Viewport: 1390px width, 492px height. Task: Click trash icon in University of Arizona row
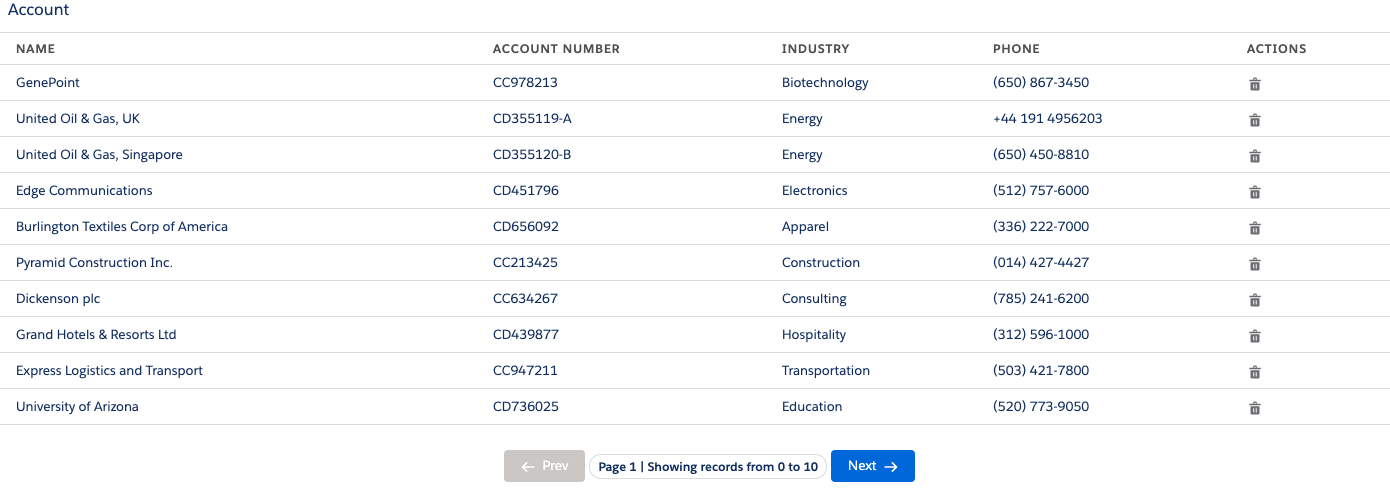click(x=1255, y=408)
